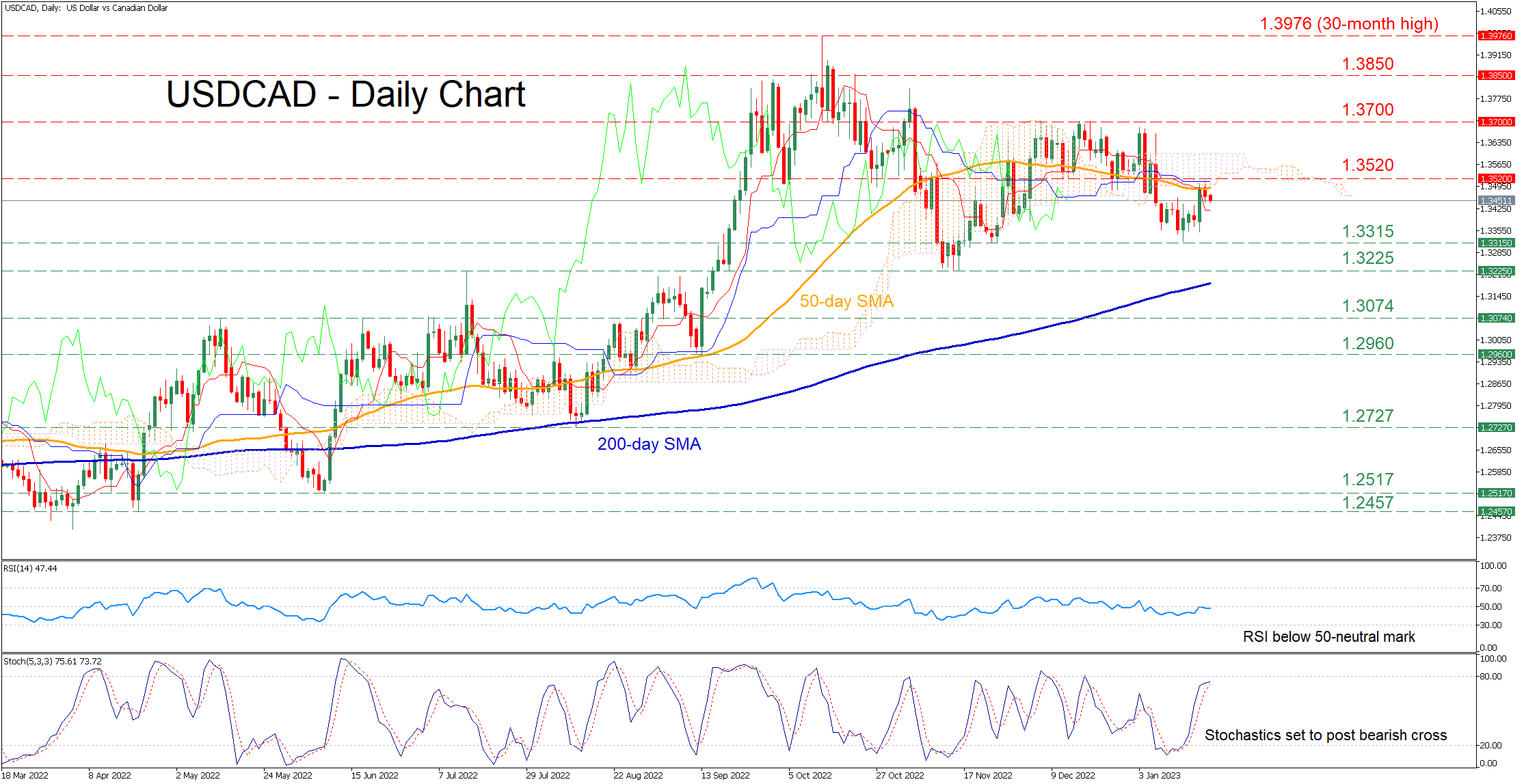The height and width of the screenshot is (784, 1524).
Task: Click the 1.3976 red price tag
Action: 1495,36
